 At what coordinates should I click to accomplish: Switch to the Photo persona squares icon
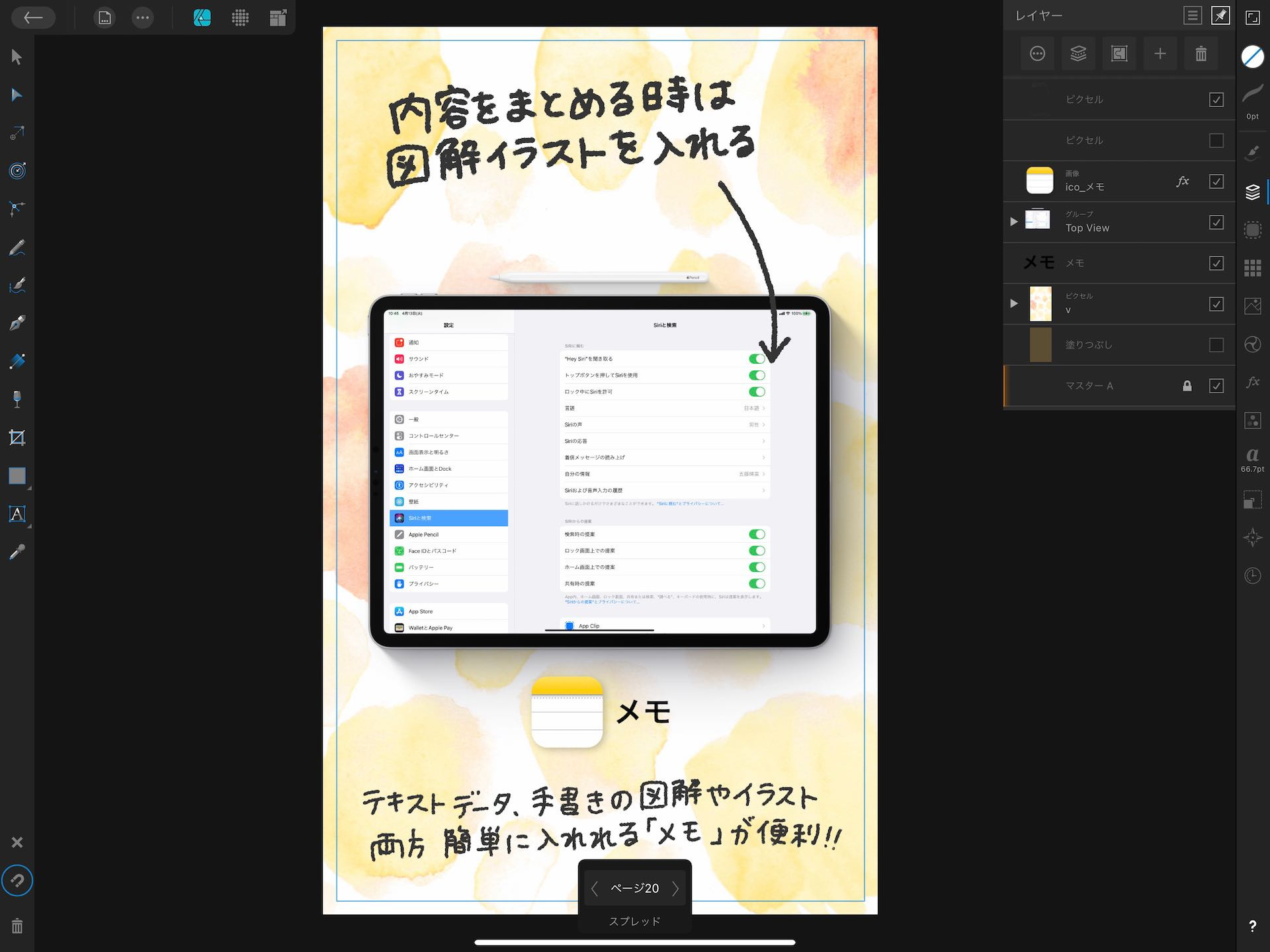pos(278,18)
